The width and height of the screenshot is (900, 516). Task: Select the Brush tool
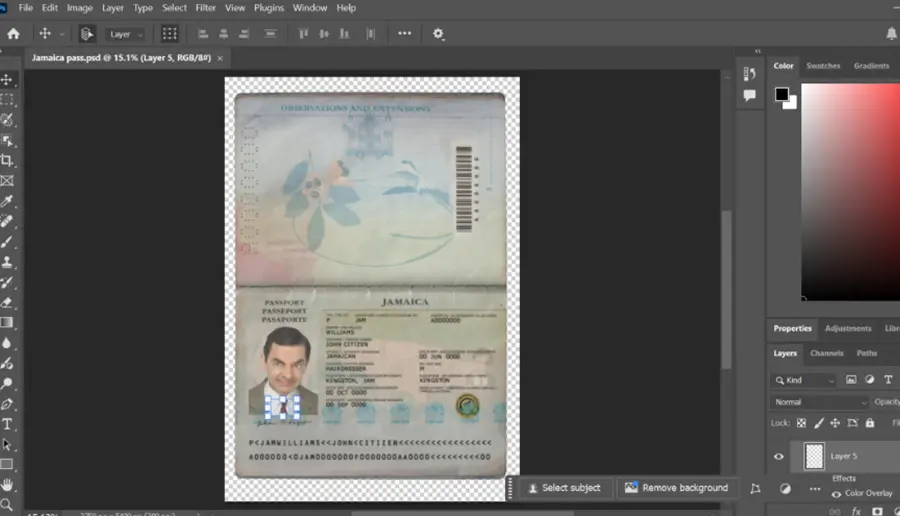tap(7, 242)
